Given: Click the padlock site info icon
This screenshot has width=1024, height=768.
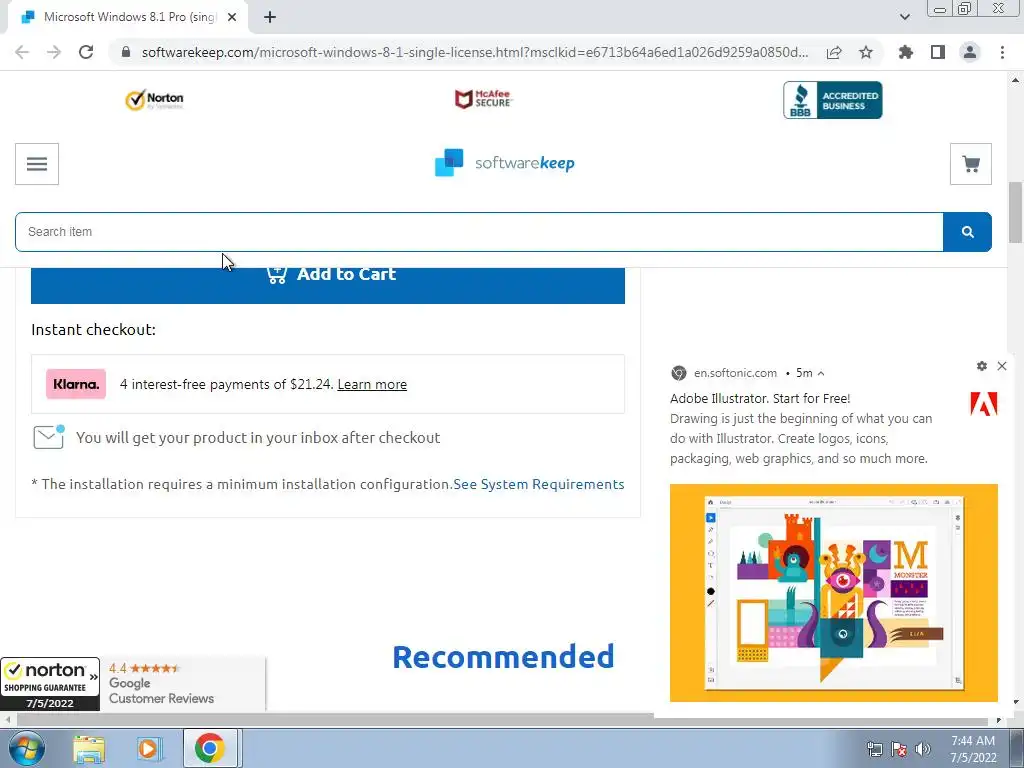Looking at the screenshot, I should click(x=126, y=52).
